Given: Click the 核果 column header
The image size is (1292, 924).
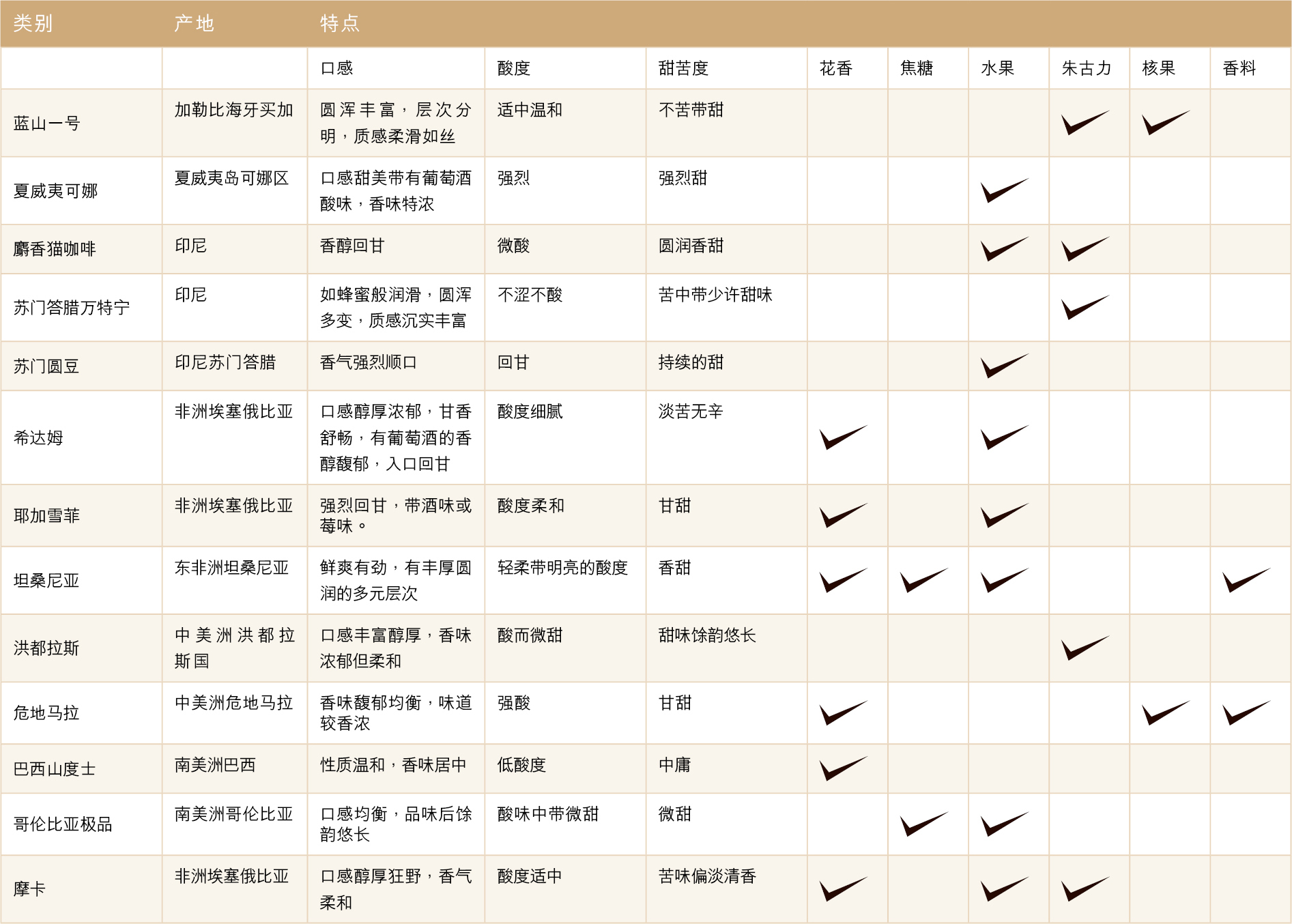Looking at the screenshot, I should coord(1159,68).
